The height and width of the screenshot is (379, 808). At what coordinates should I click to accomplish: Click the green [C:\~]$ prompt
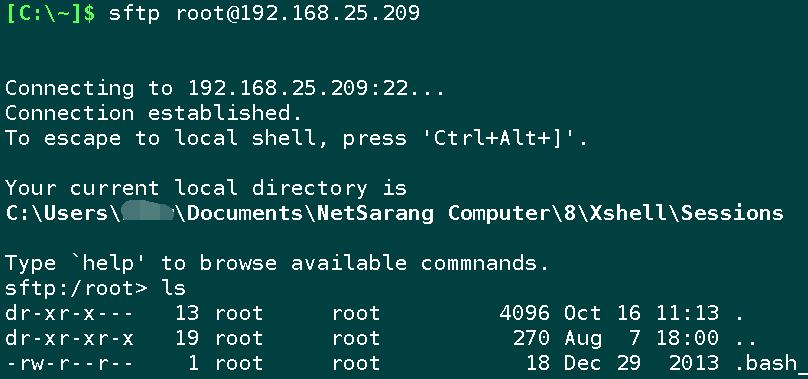[50, 13]
